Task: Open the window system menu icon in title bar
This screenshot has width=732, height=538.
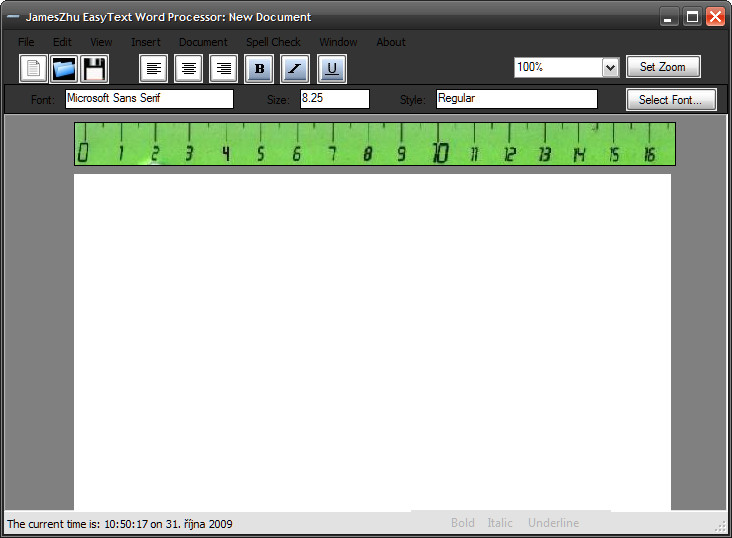Action: click(x=13, y=17)
